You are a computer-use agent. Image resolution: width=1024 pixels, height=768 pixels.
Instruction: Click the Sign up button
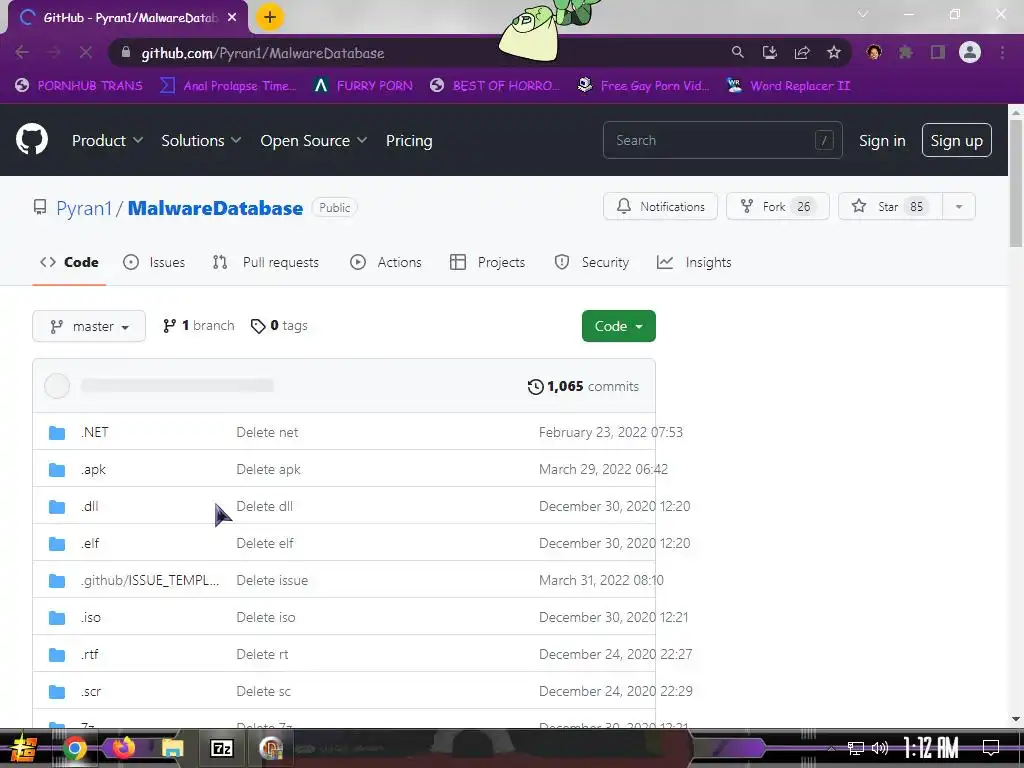(x=956, y=140)
